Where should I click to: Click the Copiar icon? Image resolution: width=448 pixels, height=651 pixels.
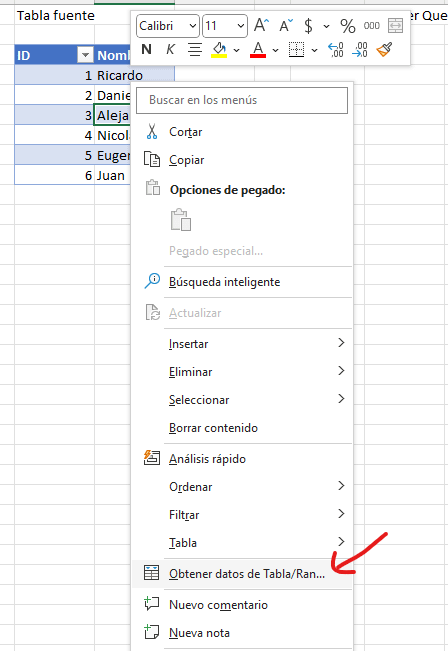point(152,159)
